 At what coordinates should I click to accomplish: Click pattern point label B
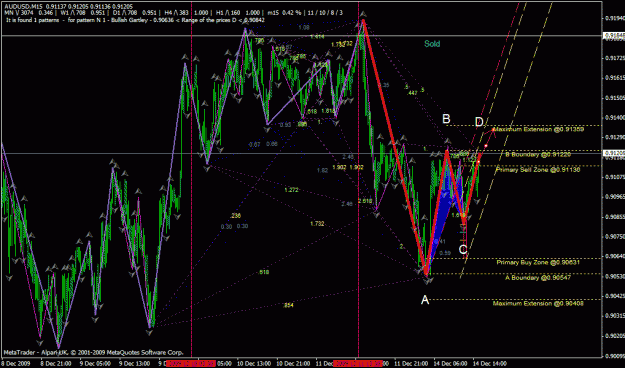[446, 119]
